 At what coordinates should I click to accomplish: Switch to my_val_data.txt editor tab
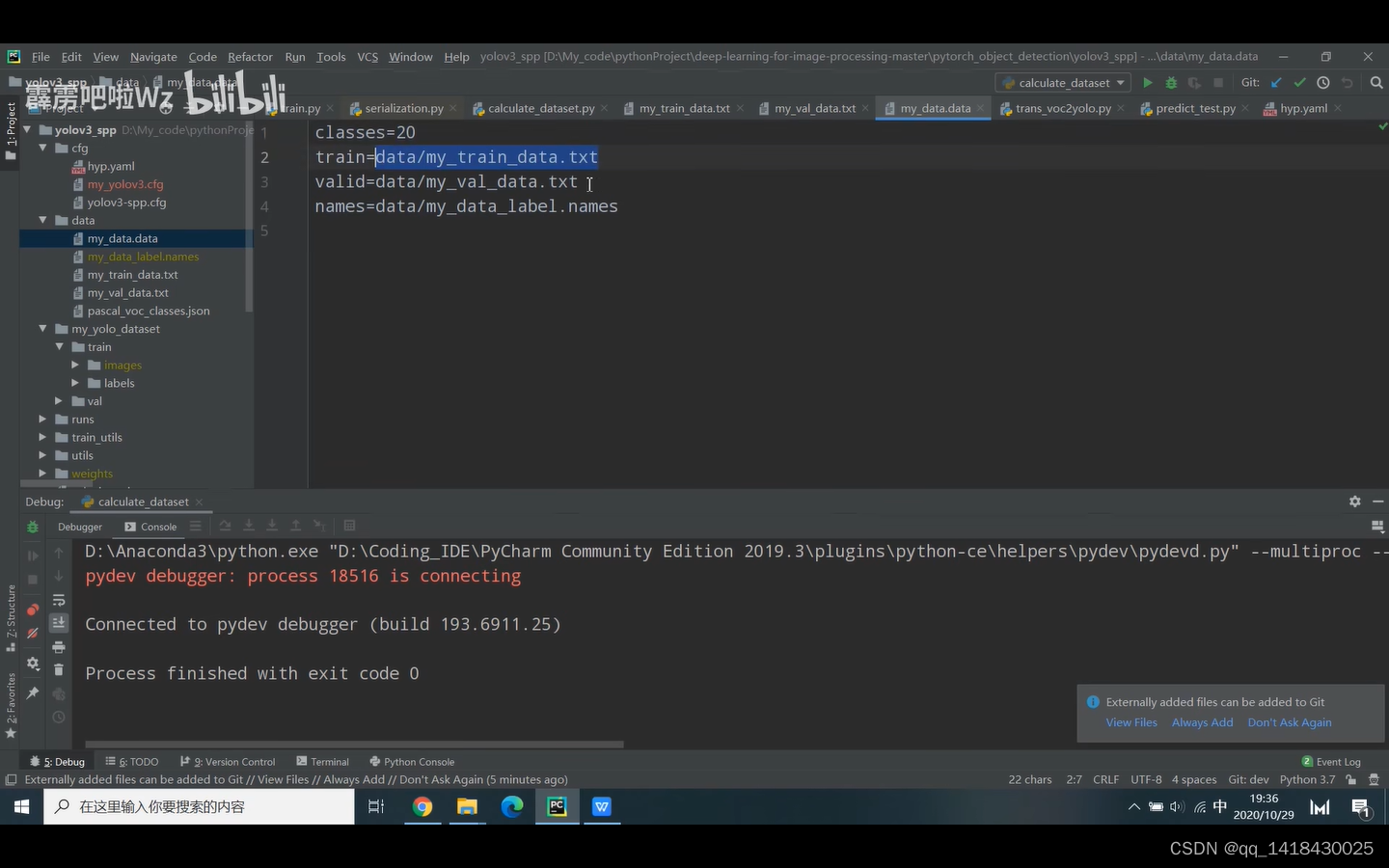pyautogui.click(x=814, y=108)
